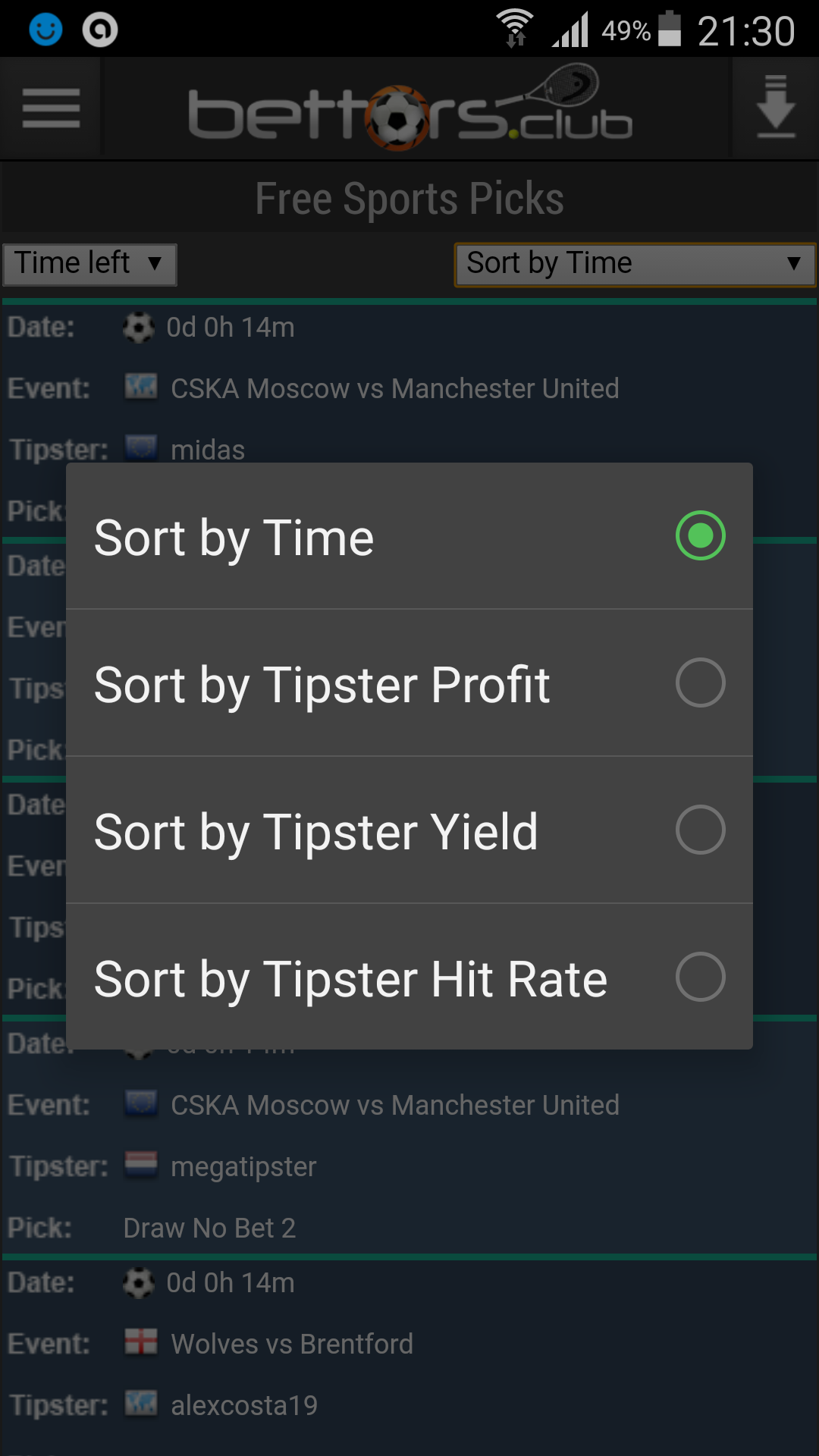Tap the soccer ball icon beside 0d 0h 14m
Screen dimensions: 819x1456
[139, 328]
